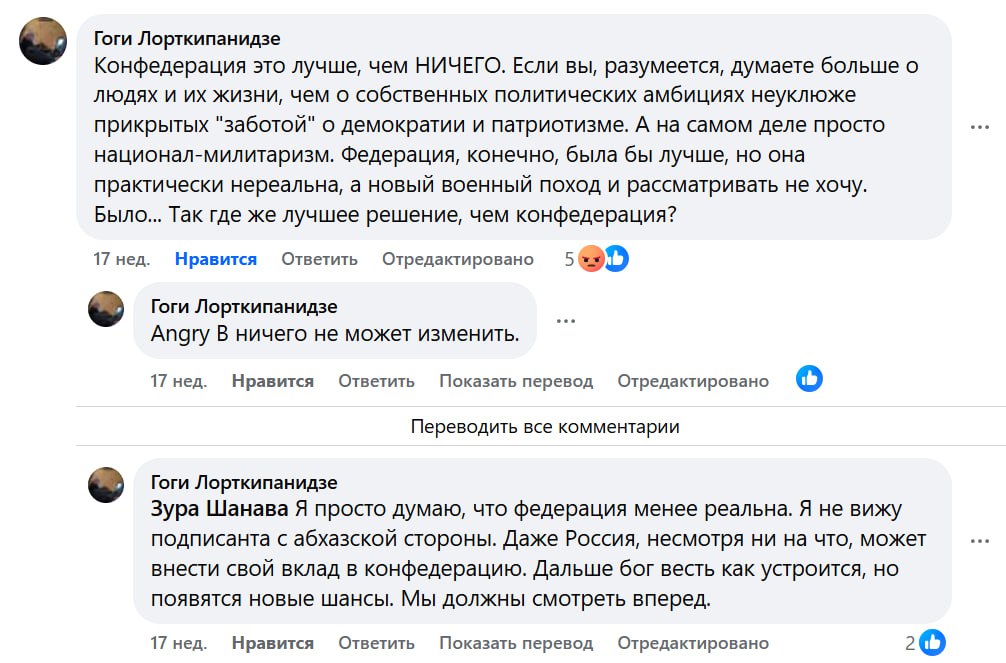This screenshot has width=1006, height=663.
Task: Toggle "Нравится" on the first comment
Action: coord(216,259)
